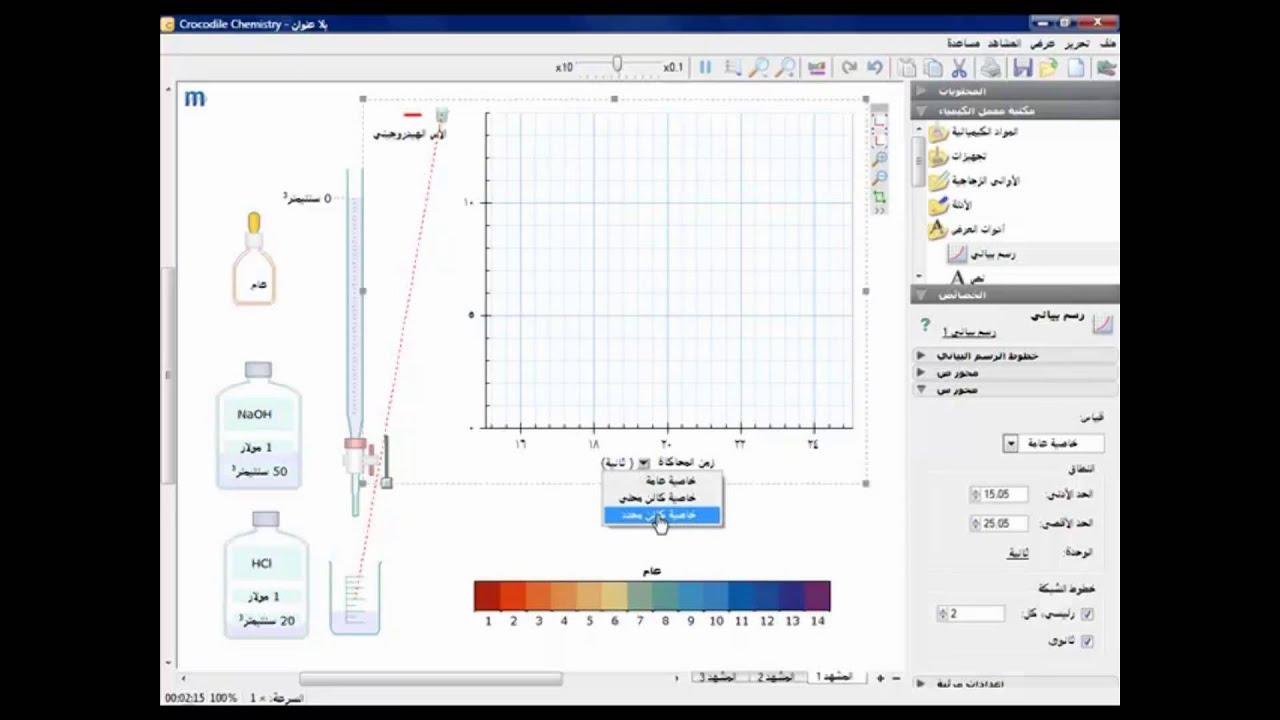1280x720 pixels.
Task: Switch to the المشهد 1 scene tab
Action: point(835,677)
